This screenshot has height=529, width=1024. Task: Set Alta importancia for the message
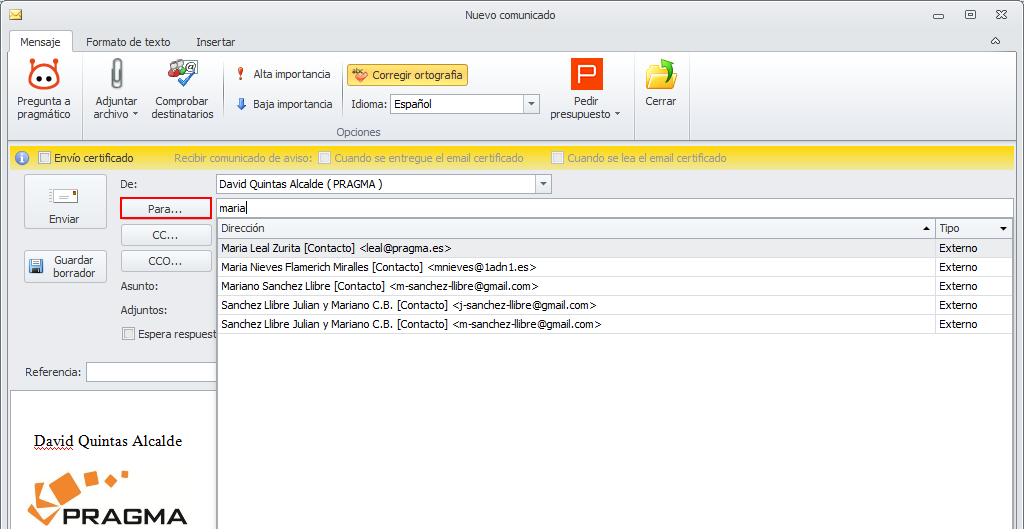point(282,74)
